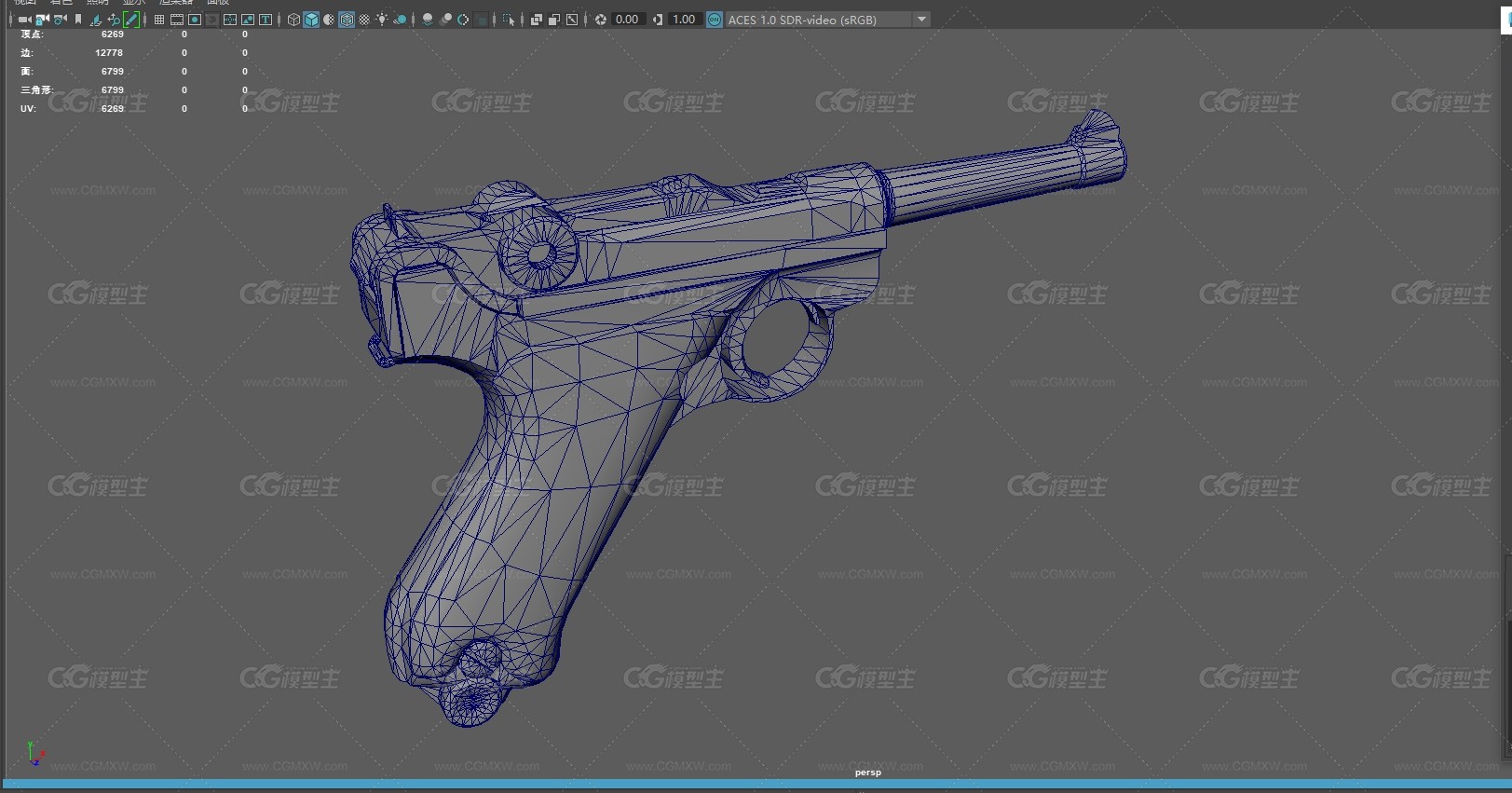The image size is (1512, 793).
Task: Click X-Ray Active Components icon
Action: tap(554, 20)
